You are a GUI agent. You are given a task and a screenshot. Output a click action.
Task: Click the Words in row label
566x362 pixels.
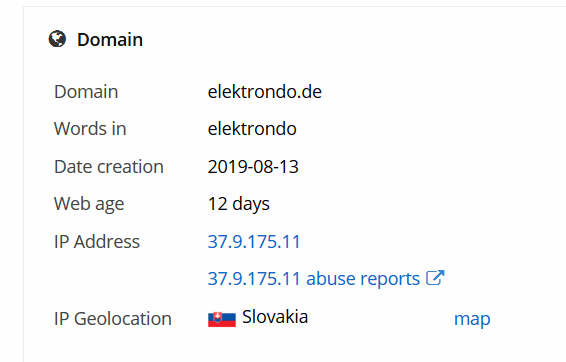tap(90, 129)
